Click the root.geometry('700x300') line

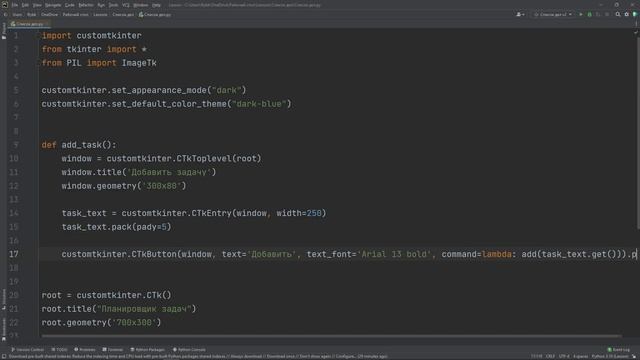(x=101, y=322)
